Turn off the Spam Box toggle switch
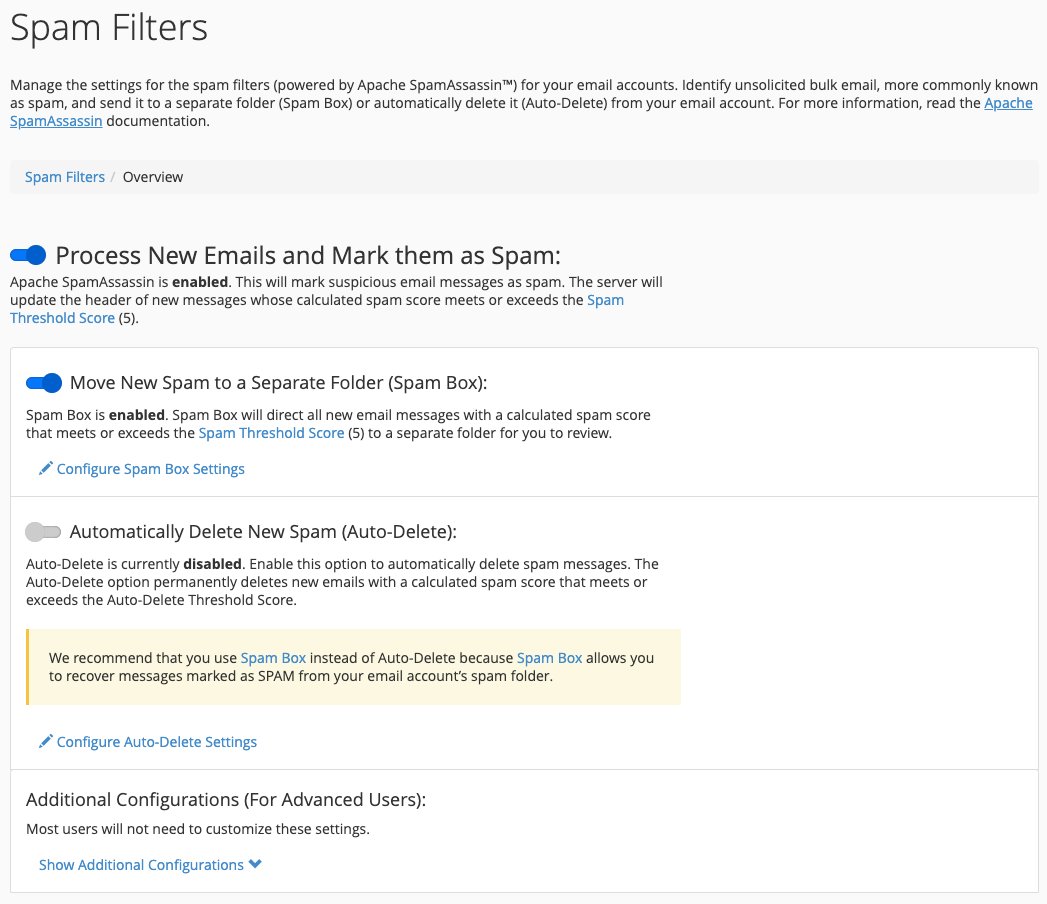This screenshot has width=1047, height=904. coord(44,383)
